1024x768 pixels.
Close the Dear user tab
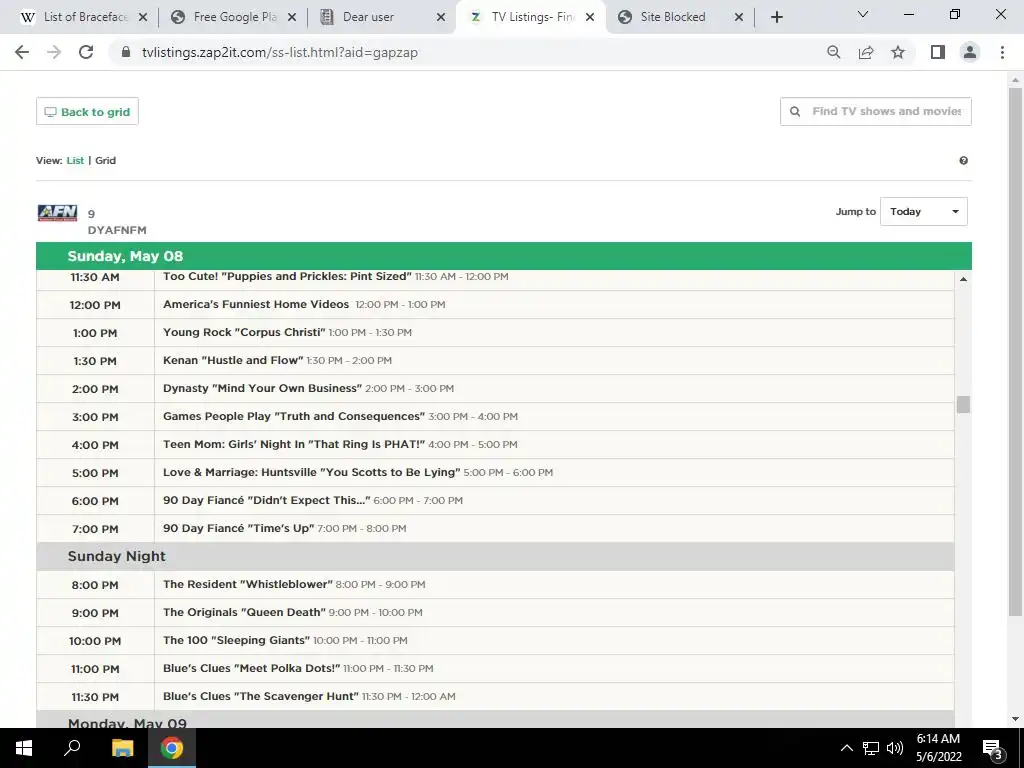tap(441, 17)
